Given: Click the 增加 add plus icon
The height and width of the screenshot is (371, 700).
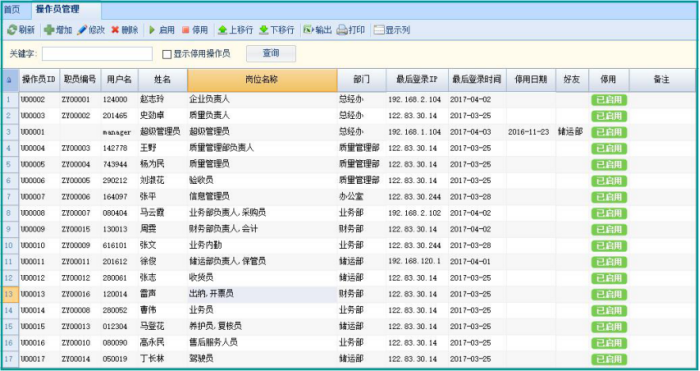Looking at the screenshot, I should pyautogui.click(x=49, y=30).
